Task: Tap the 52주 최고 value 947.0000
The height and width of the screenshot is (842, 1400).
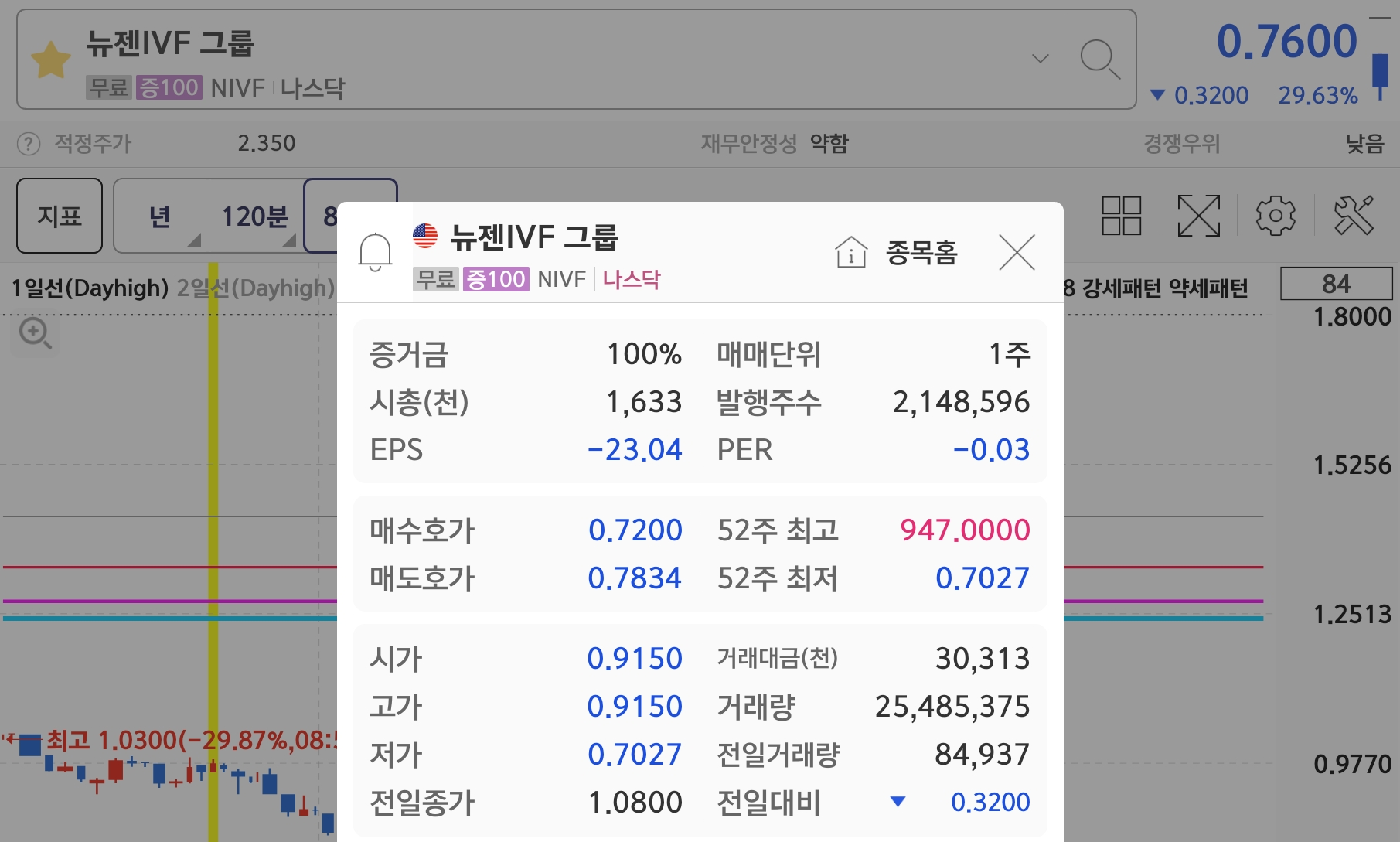Action: pos(965,530)
